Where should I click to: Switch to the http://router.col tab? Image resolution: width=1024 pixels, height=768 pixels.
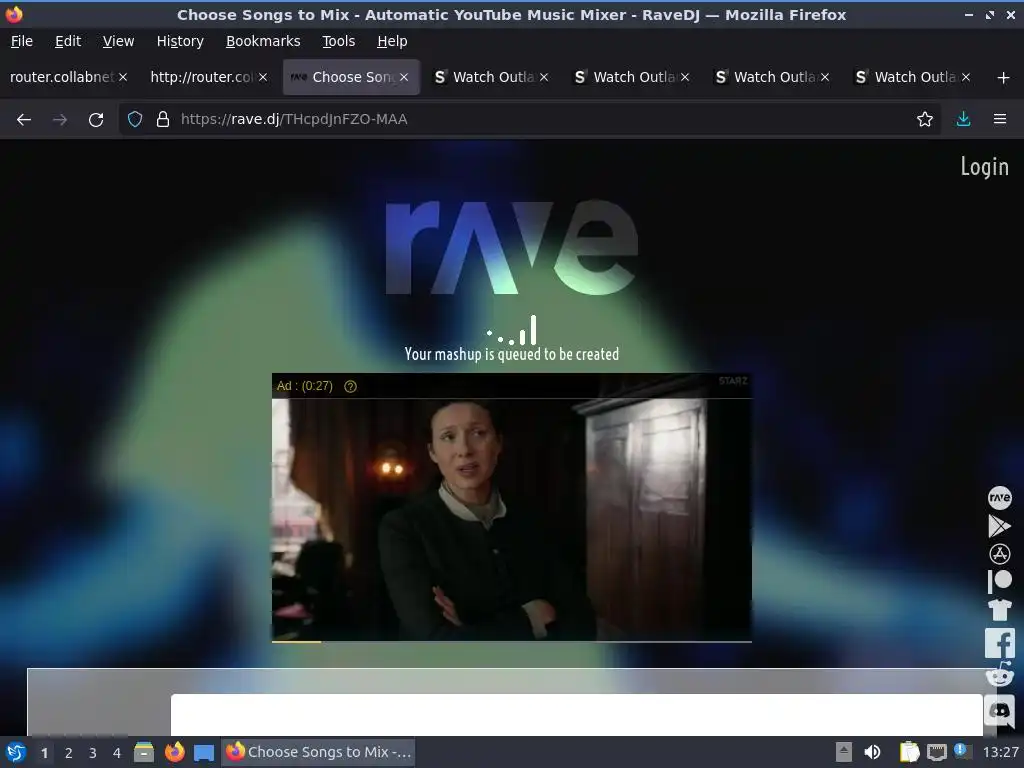201,77
